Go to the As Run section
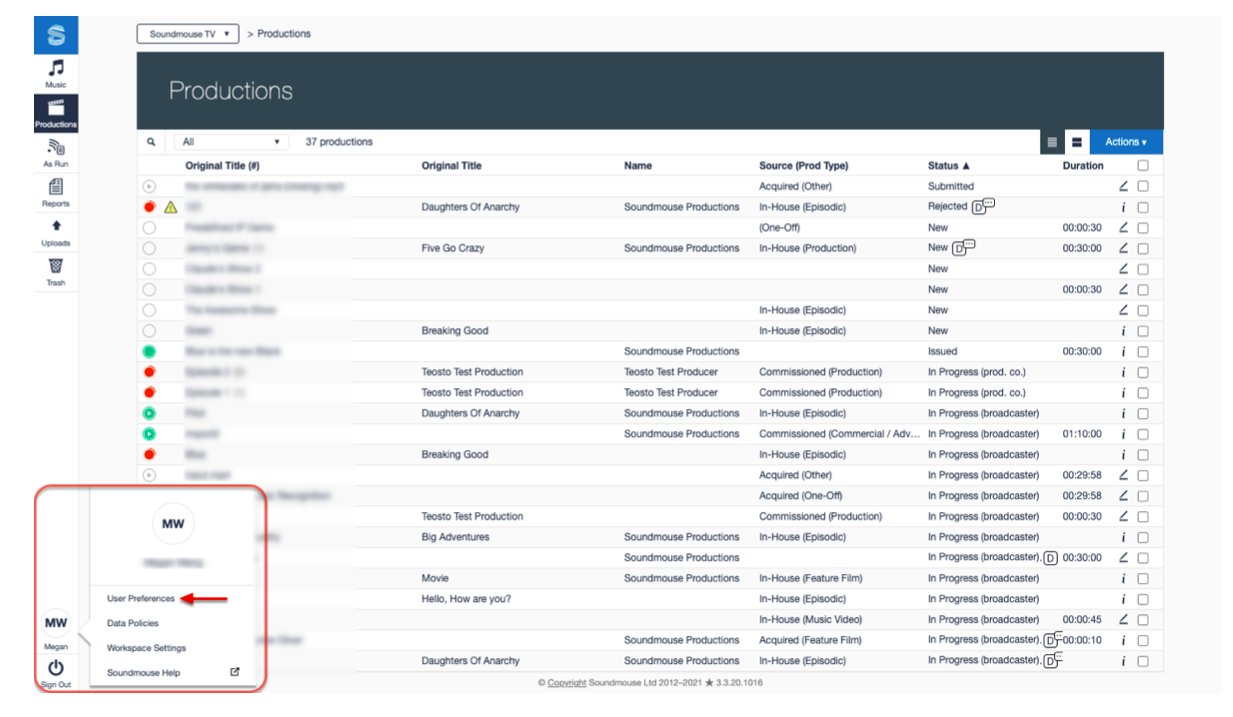 56,153
